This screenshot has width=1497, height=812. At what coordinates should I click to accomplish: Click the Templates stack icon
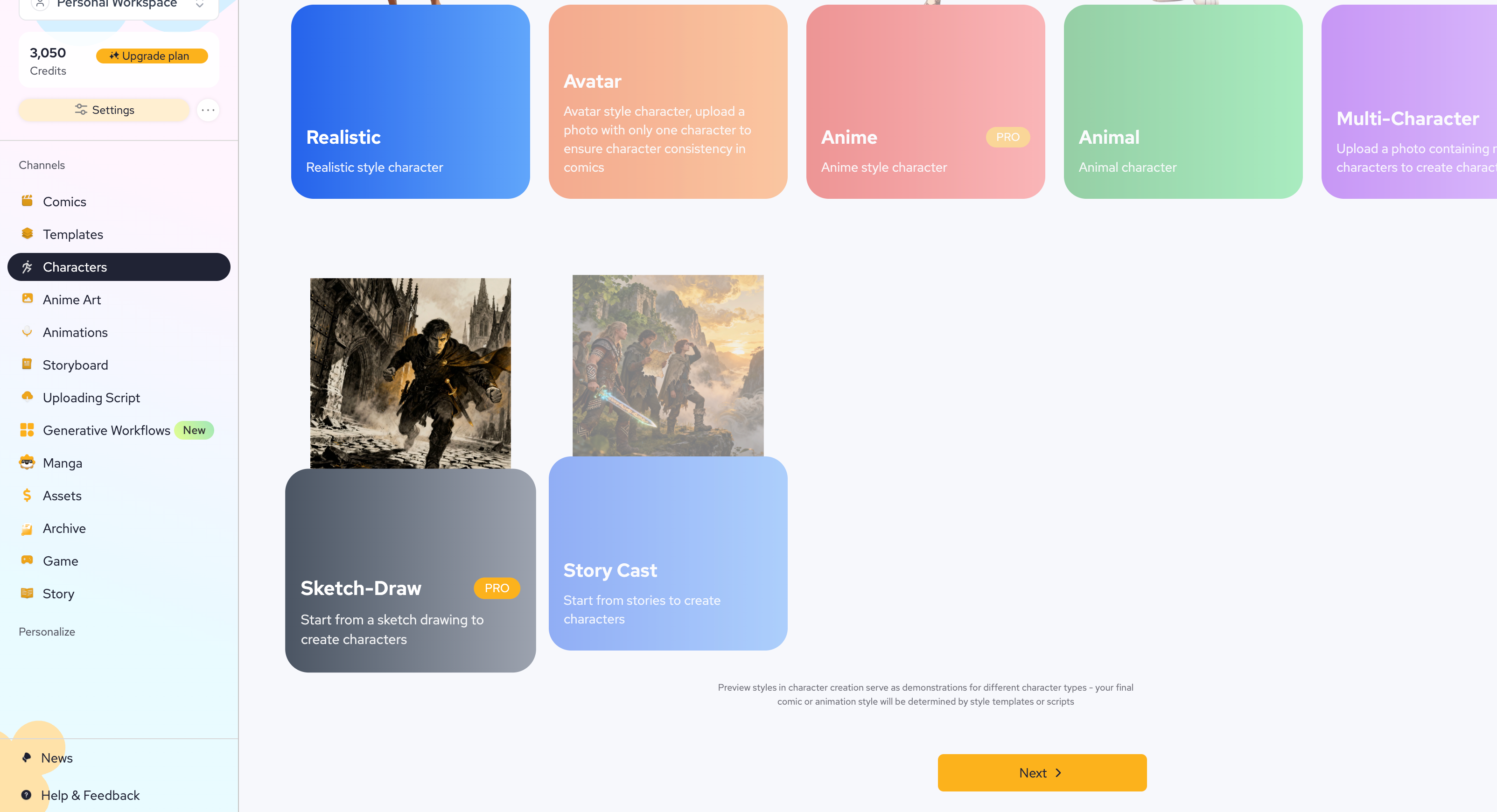point(28,234)
